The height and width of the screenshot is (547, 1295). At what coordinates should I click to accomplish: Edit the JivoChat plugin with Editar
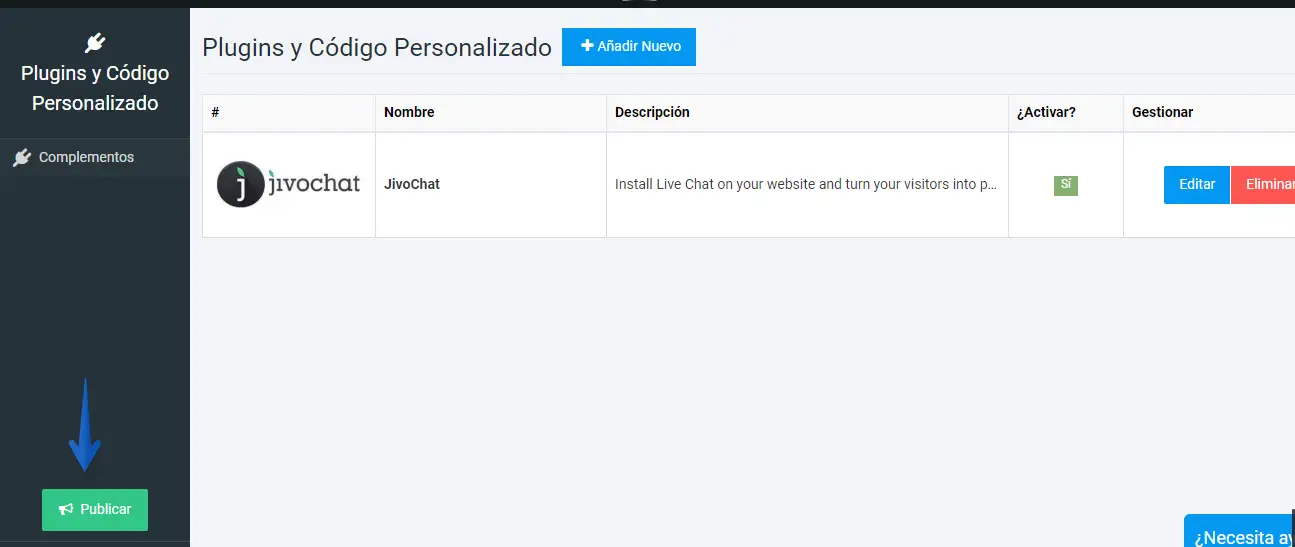(1196, 185)
